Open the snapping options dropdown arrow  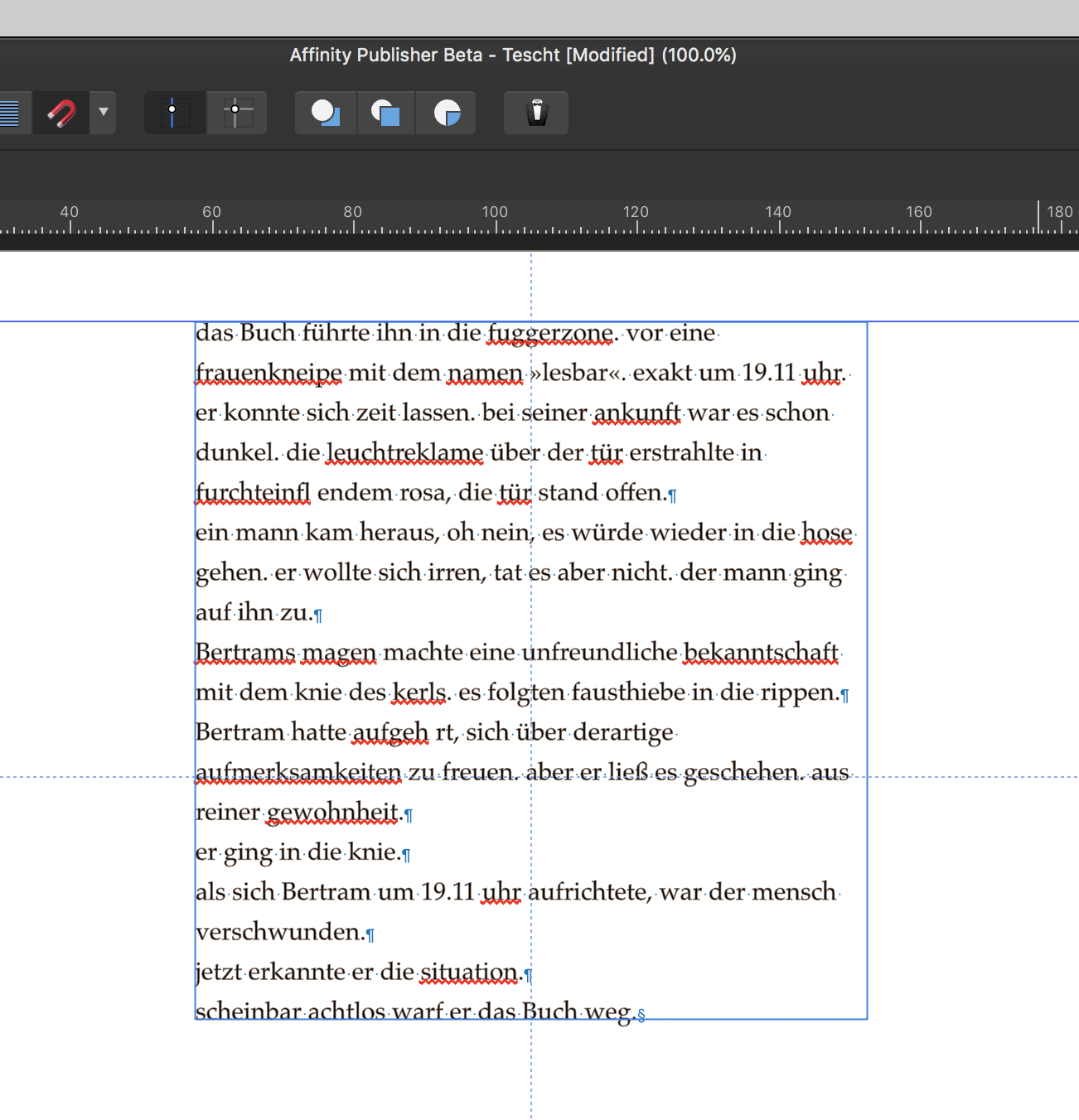click(x=104, y=112)
